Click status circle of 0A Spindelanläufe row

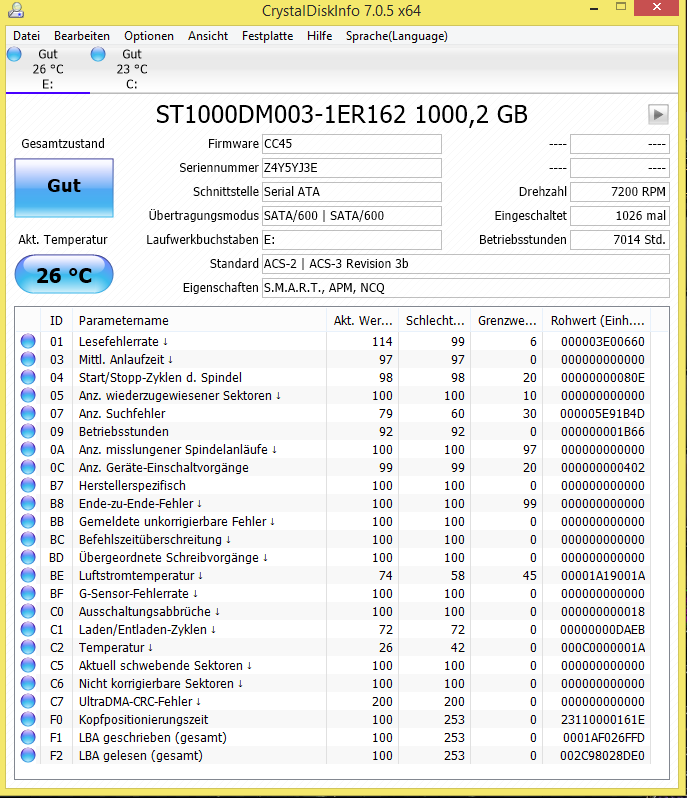[x=28, y=449]
